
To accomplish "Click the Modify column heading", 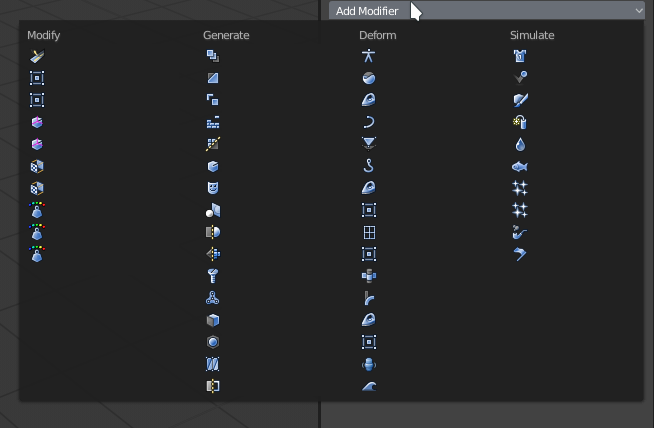I will point(44,35).
